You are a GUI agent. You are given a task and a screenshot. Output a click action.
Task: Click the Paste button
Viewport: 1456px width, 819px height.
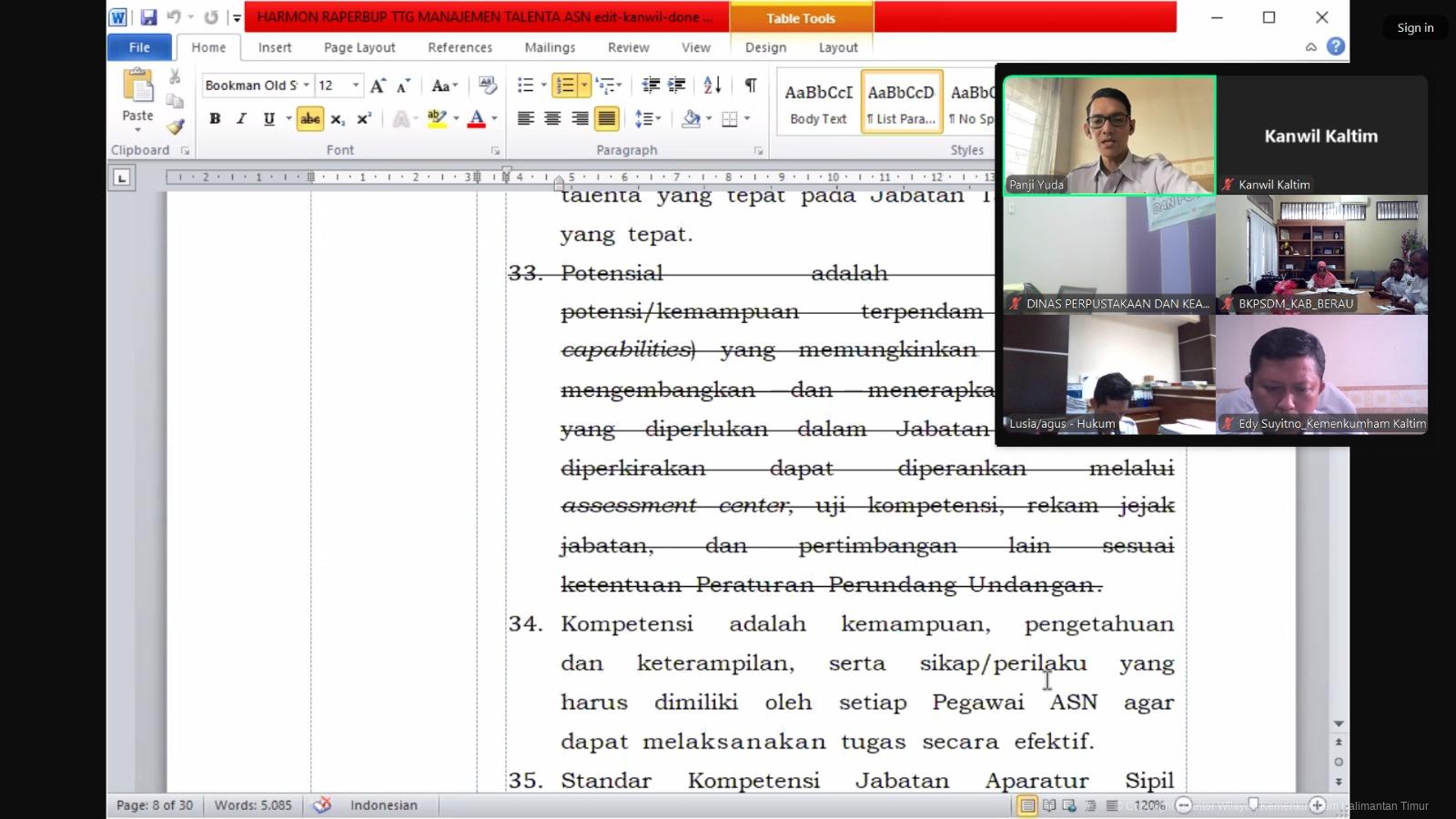[138, 96]
